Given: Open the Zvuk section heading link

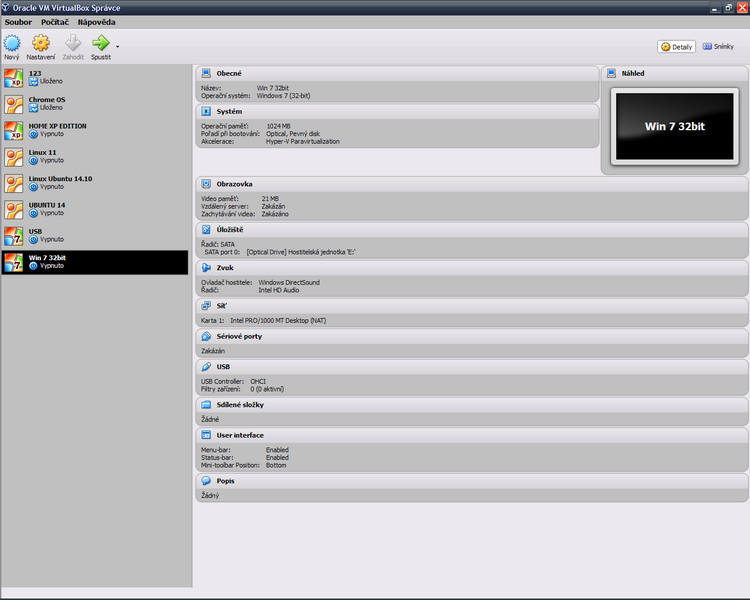Looking at the screenshot, I should [x=225, y=267].
